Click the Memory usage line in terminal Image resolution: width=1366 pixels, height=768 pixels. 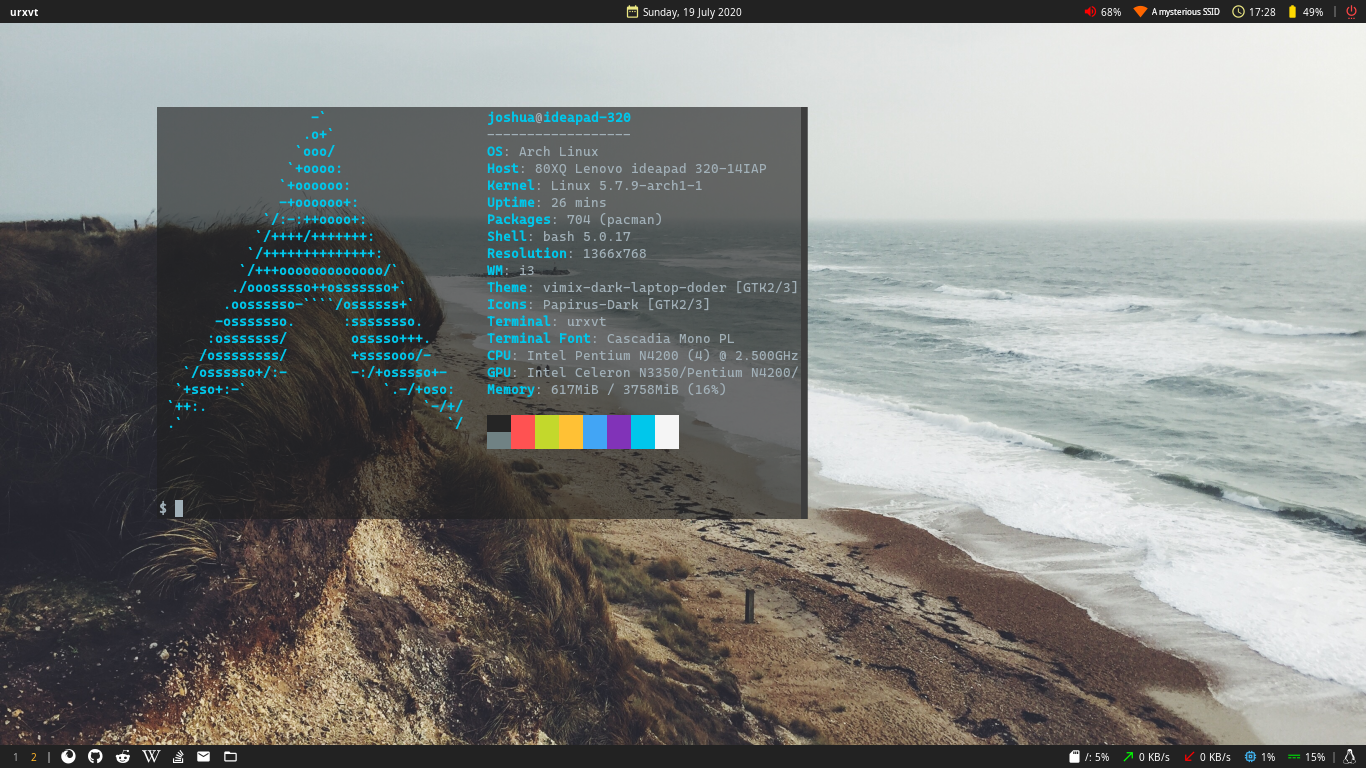[607, 390]
